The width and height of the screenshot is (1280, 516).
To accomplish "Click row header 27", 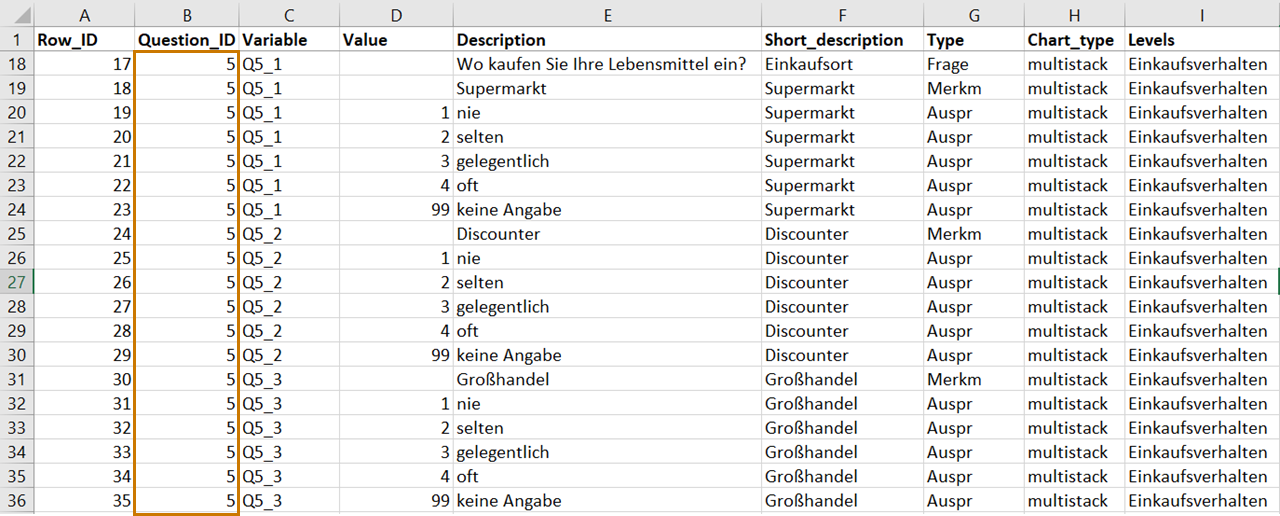I will pos(17,282).
